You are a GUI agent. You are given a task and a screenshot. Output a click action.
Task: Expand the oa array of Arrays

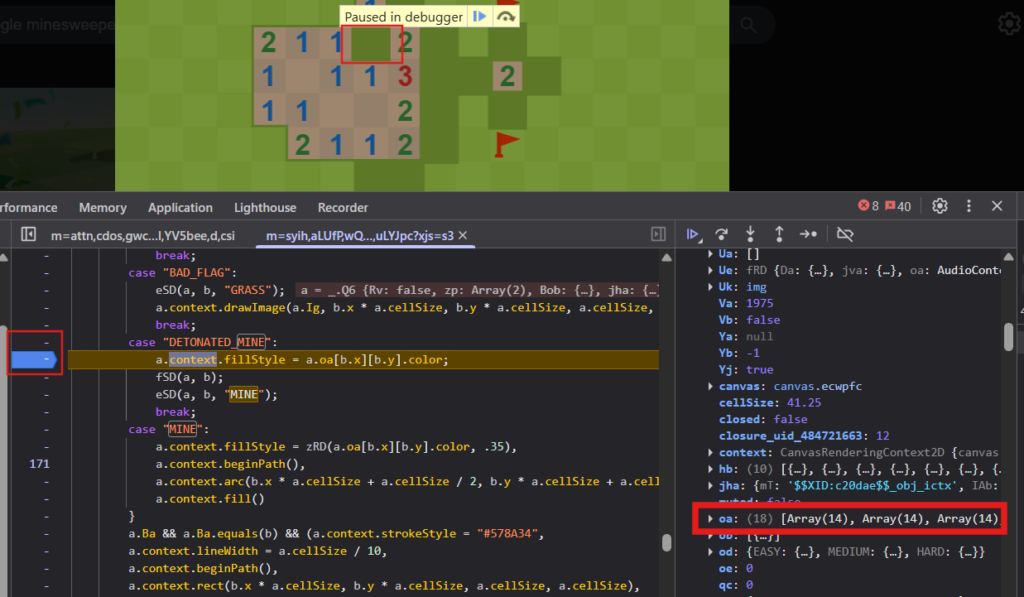pyautogui.click(x=711, y=518)
